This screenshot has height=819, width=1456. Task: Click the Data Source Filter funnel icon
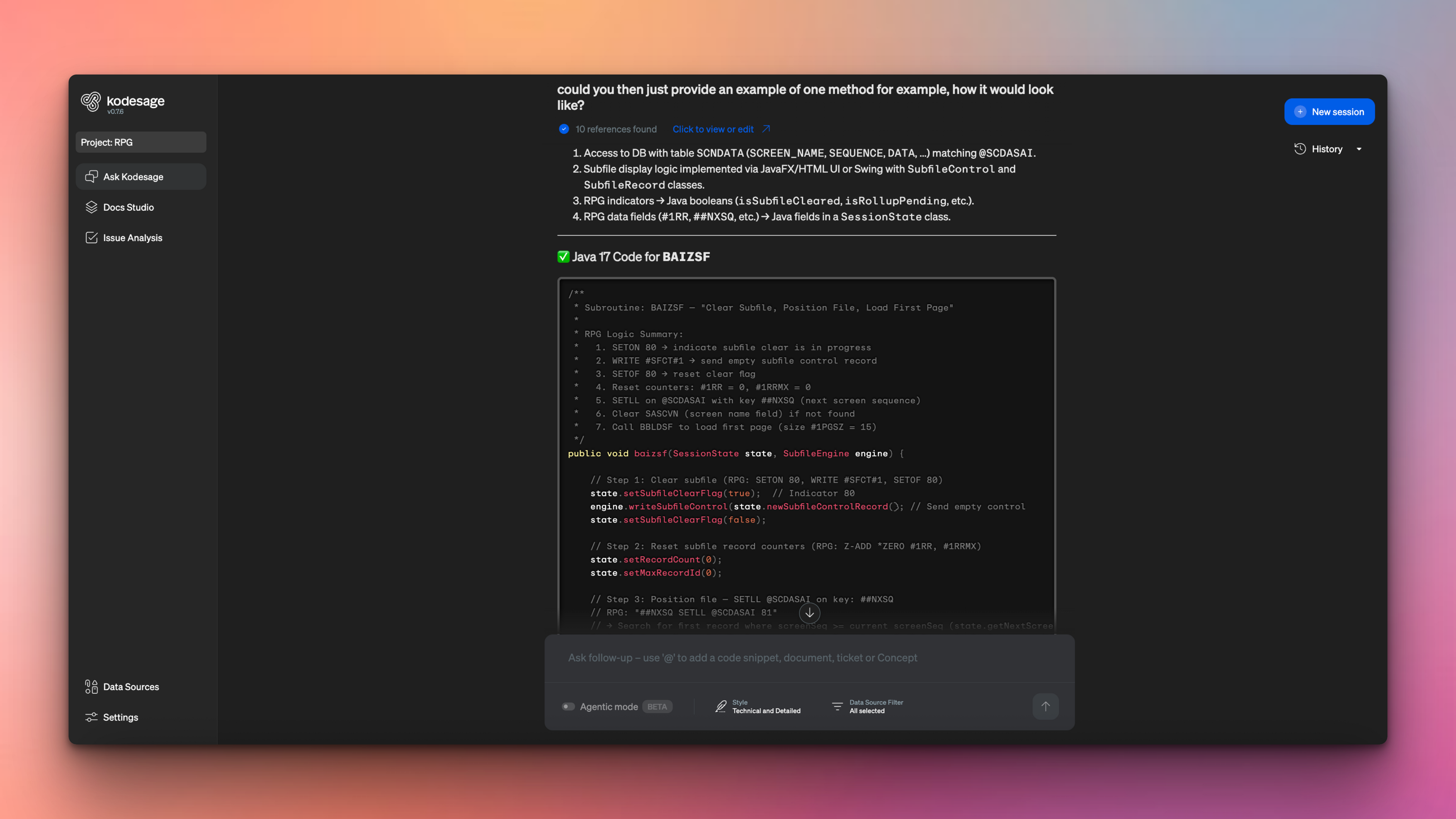point(838,706)
